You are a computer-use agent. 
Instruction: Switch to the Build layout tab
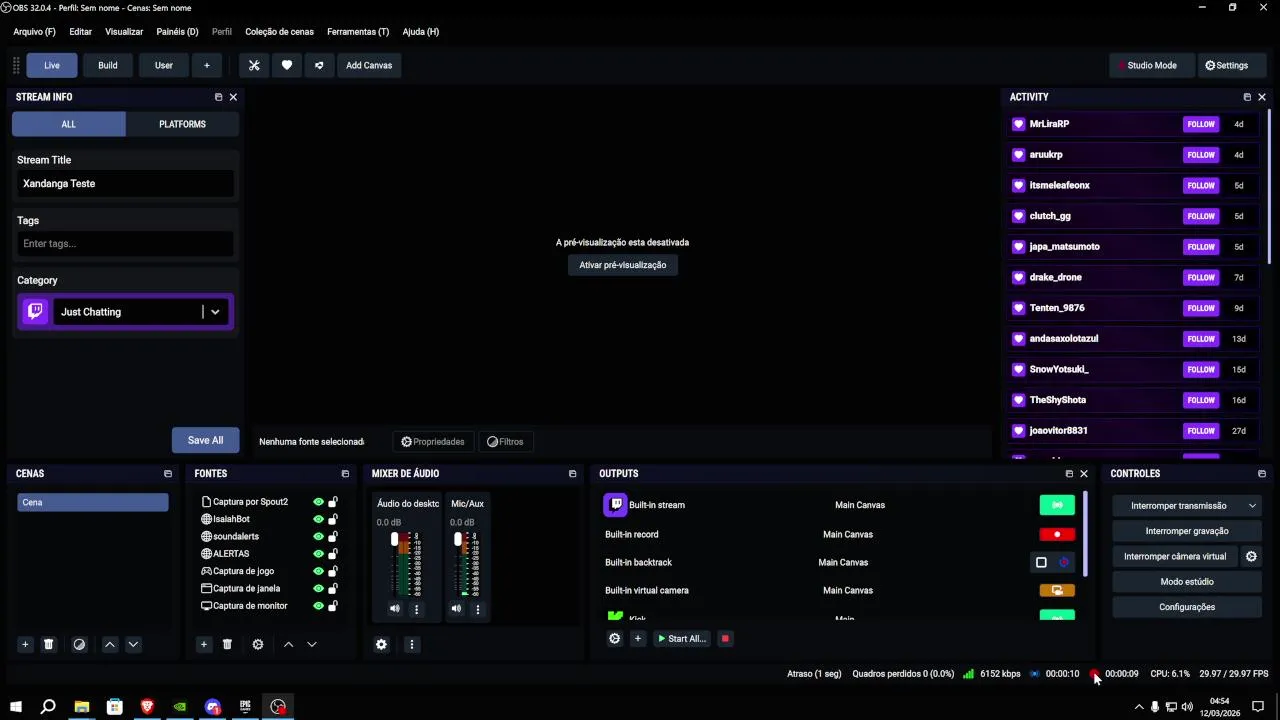[x=108, y=65]
